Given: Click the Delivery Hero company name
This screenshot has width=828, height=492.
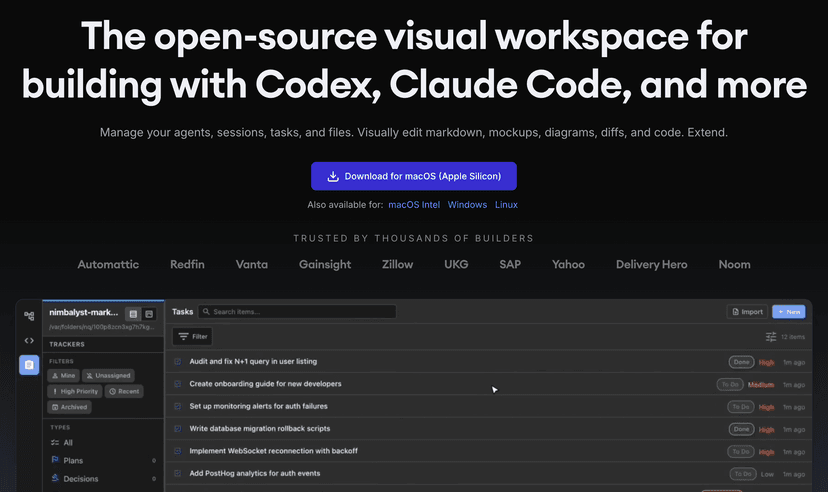Looking at the screenshot, I should (x=652, y=264).
